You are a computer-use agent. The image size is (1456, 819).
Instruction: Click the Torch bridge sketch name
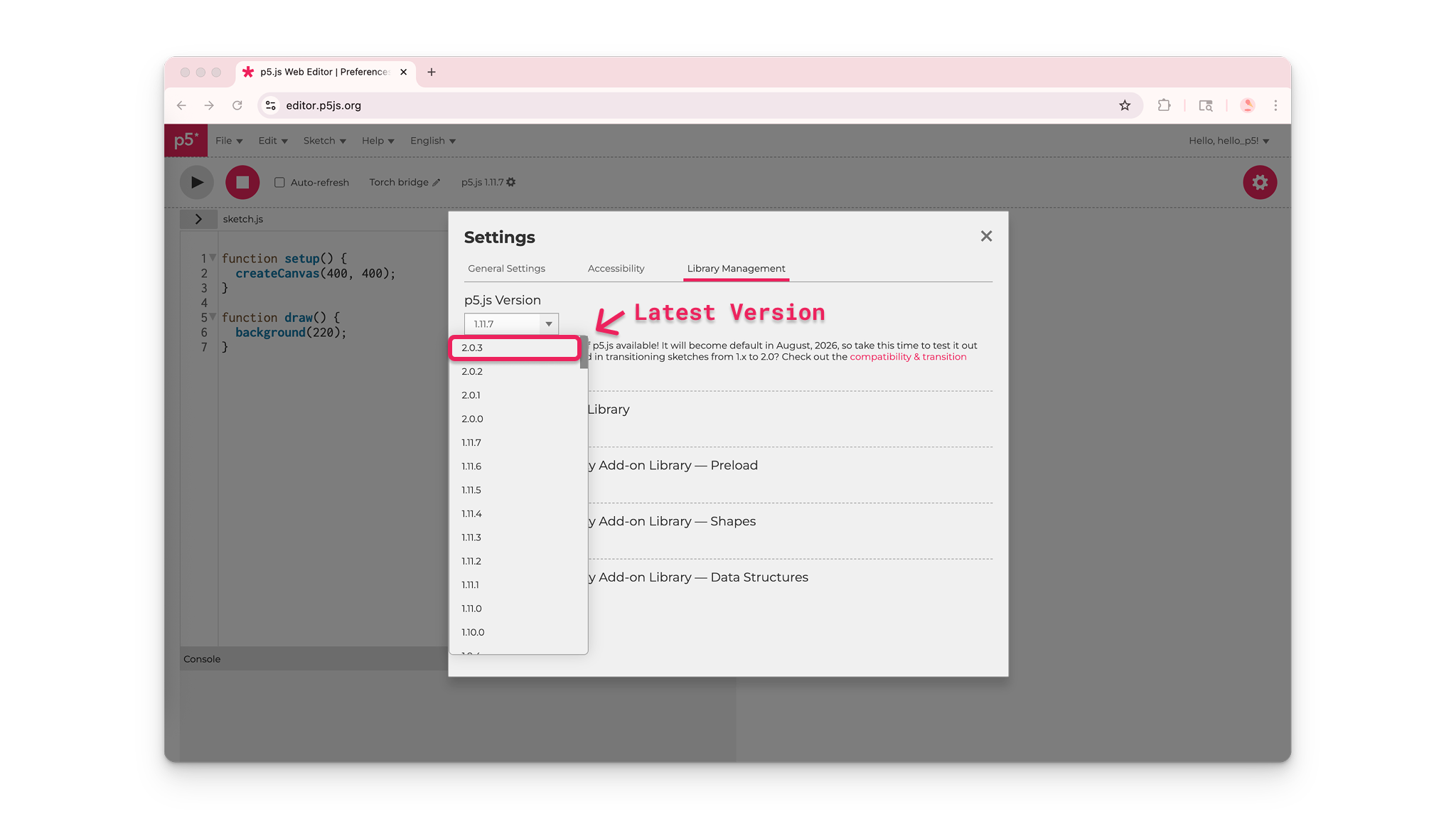click(x=399, y=183)
